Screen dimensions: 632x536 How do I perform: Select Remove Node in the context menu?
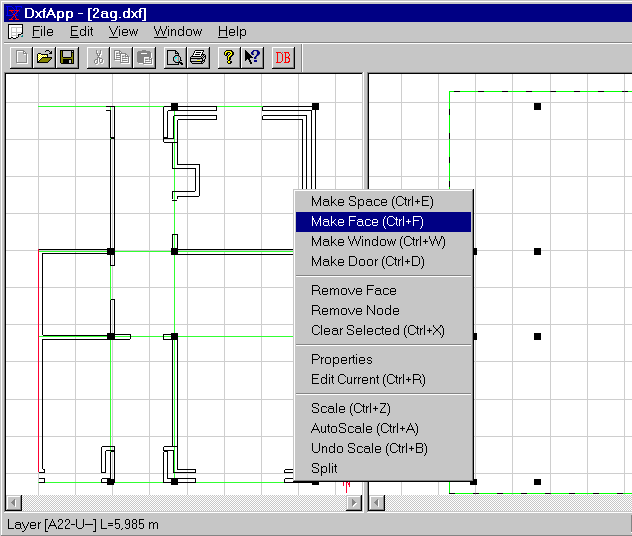tap(383, 310)
